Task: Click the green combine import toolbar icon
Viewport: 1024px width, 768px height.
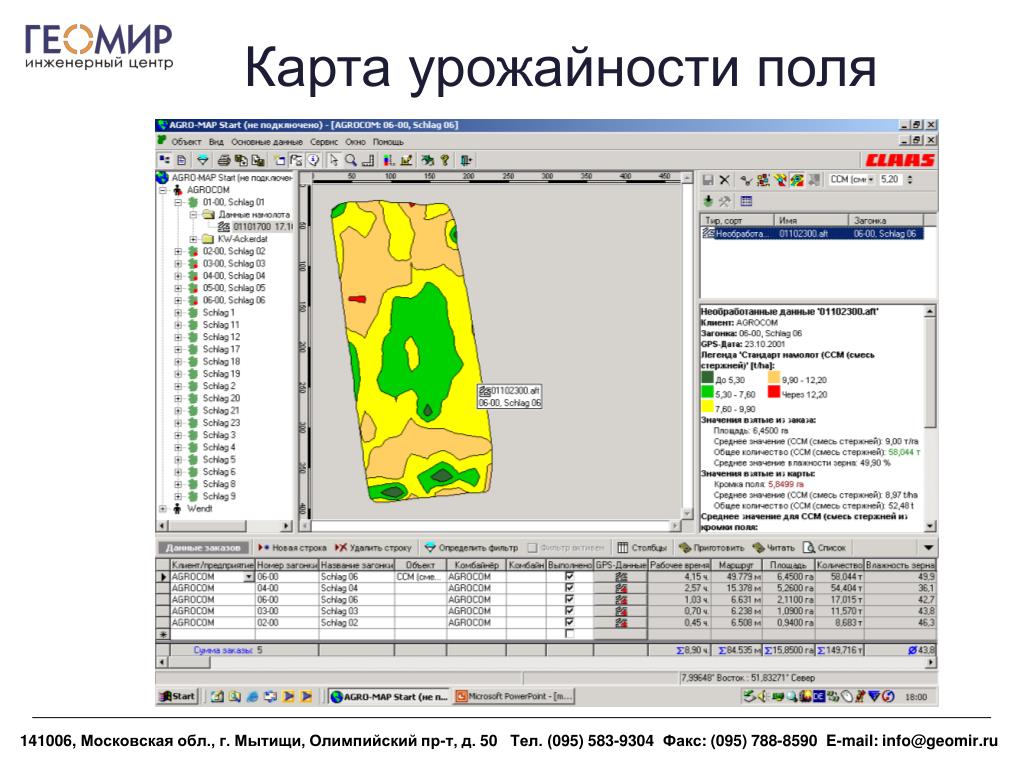Action: [428, 160]
